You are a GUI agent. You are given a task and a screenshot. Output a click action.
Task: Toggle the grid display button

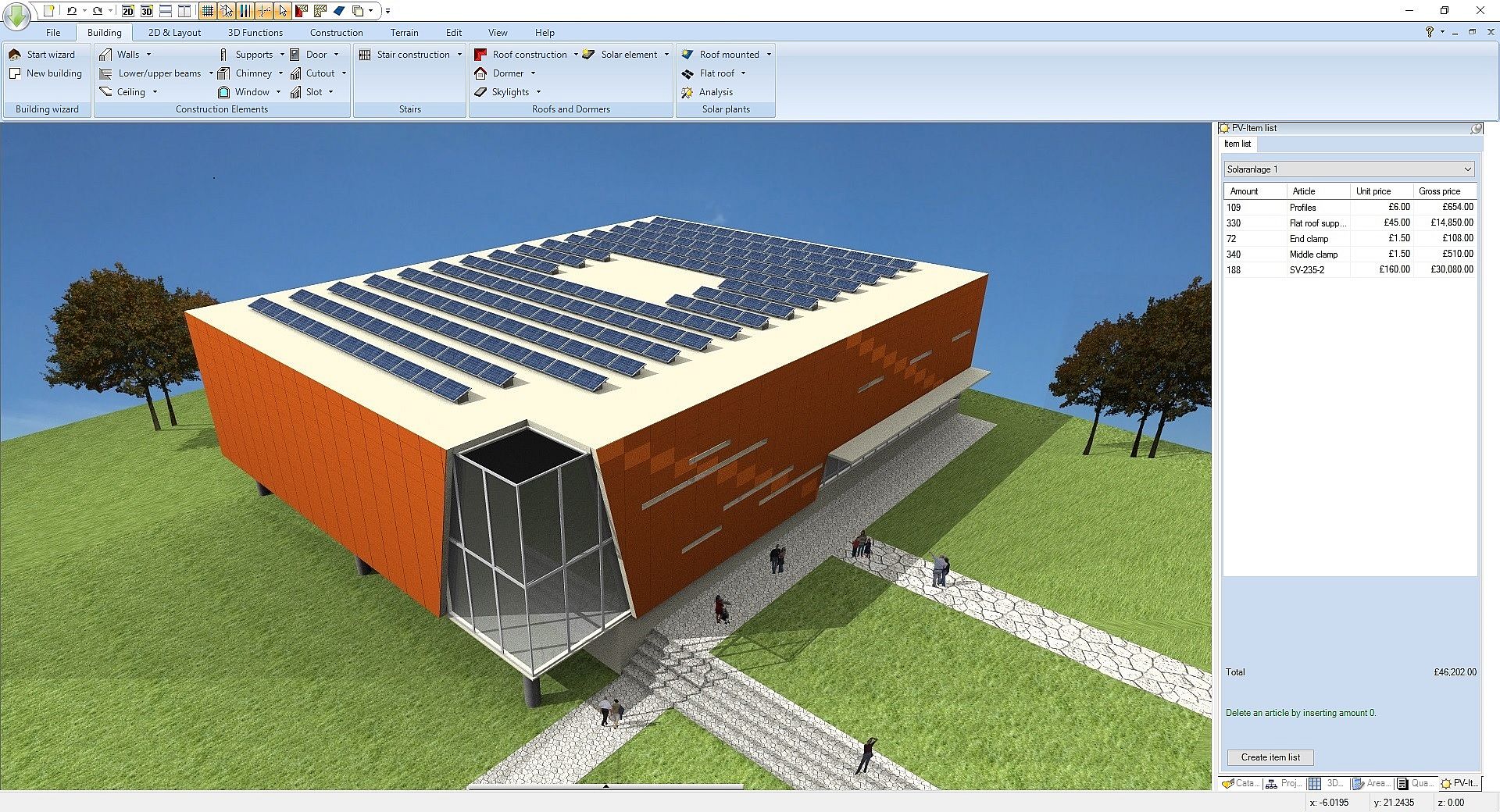(207, 11)
